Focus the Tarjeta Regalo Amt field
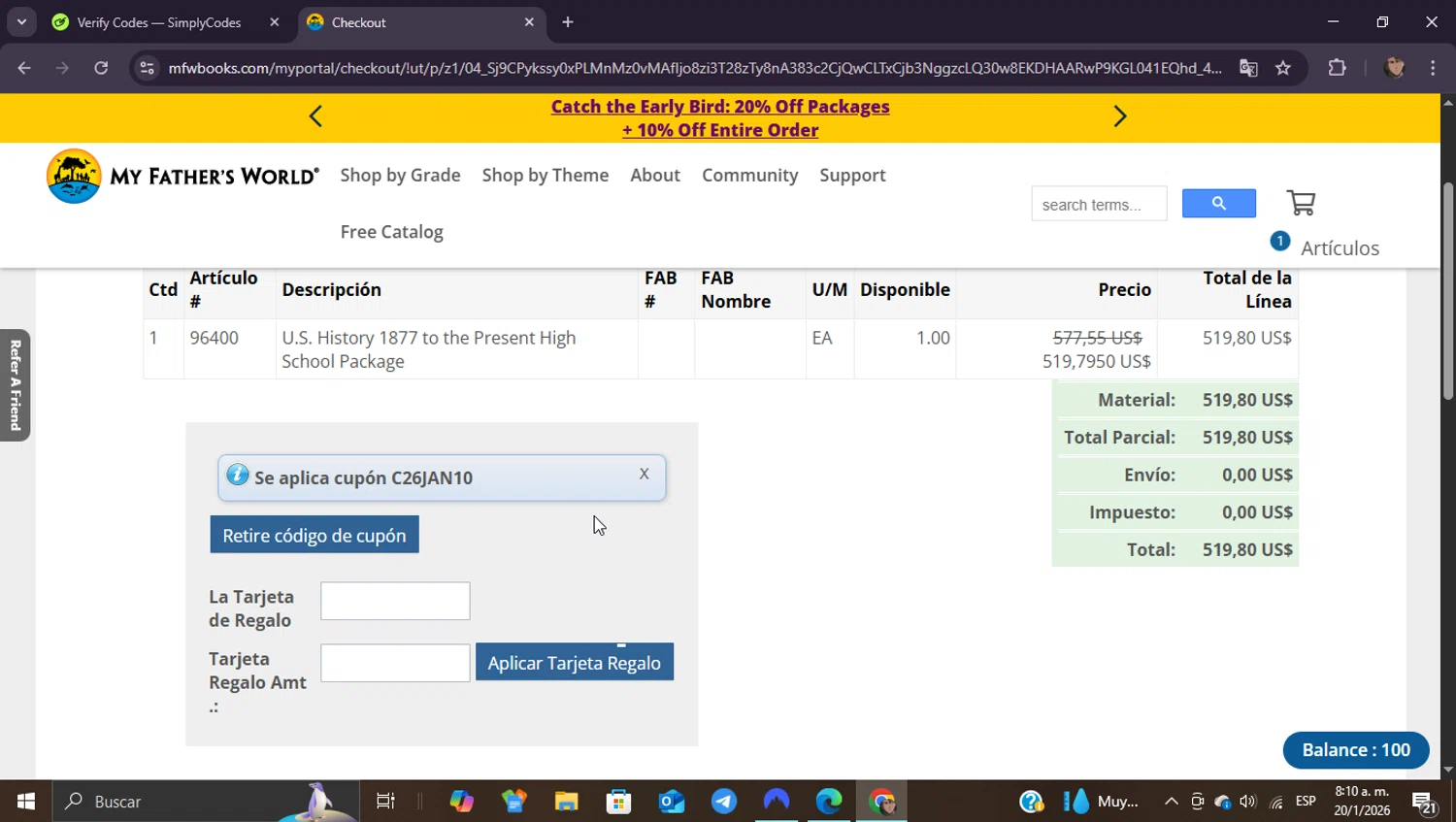Viewport: 1456px width, 822px height. click(395, 663)
